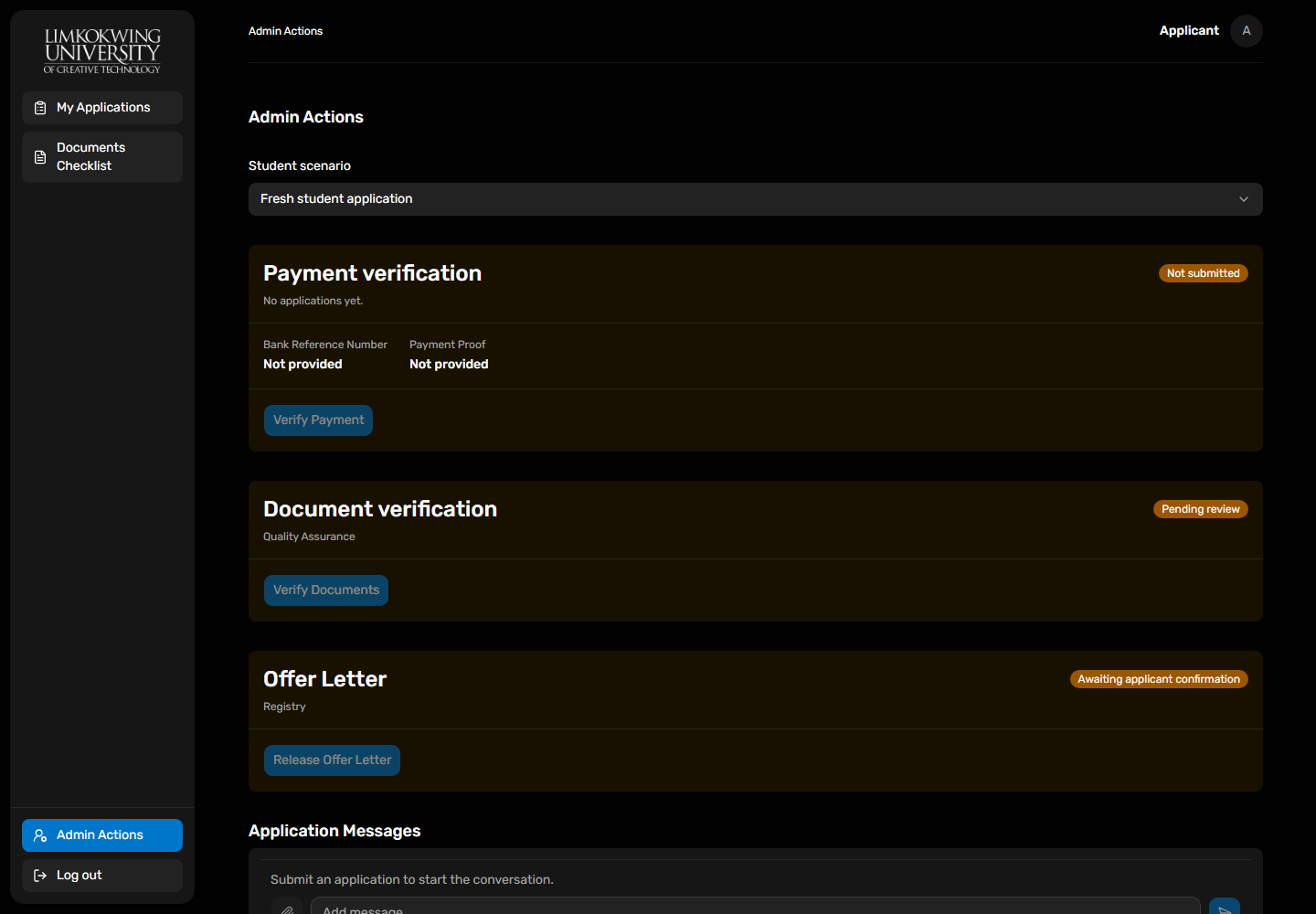Send the message with arrow button

1225,908
